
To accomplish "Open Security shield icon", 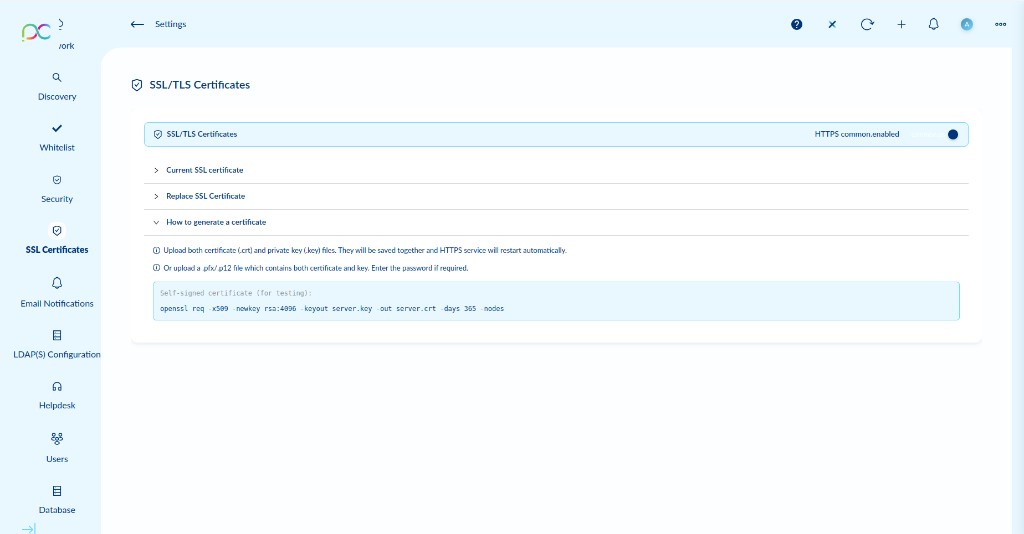I will click(x=57, y=180).
